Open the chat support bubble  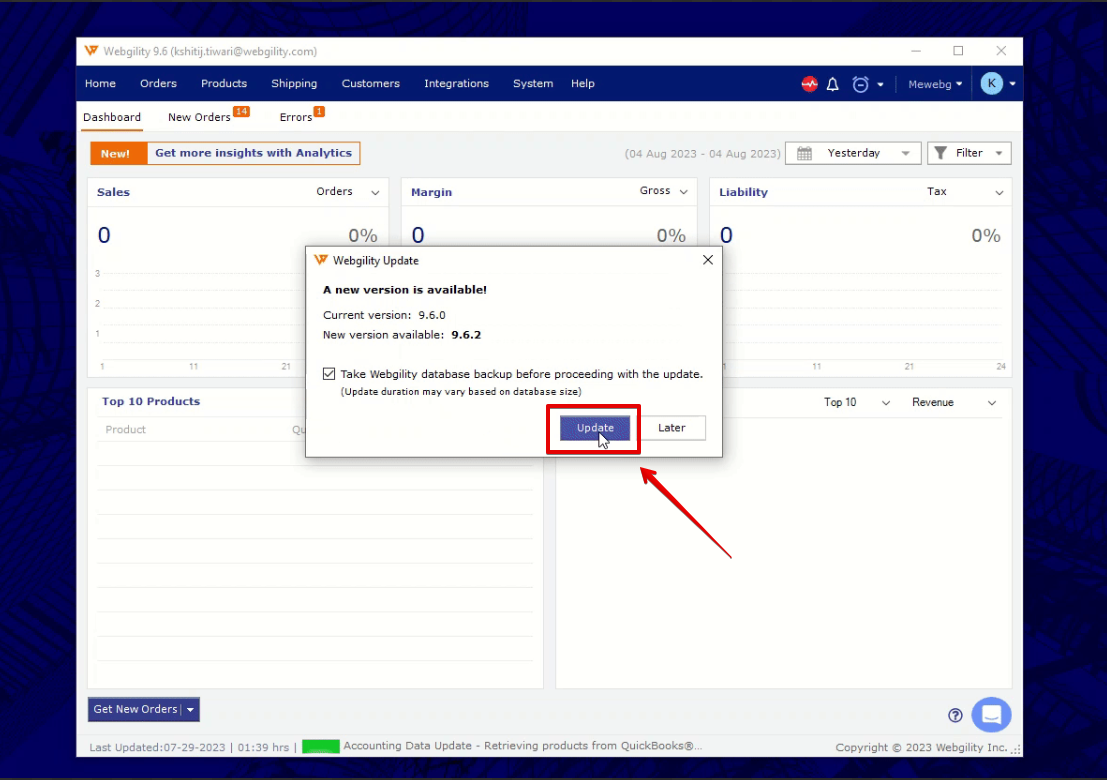pyautogui.click(x=991, y=714)
